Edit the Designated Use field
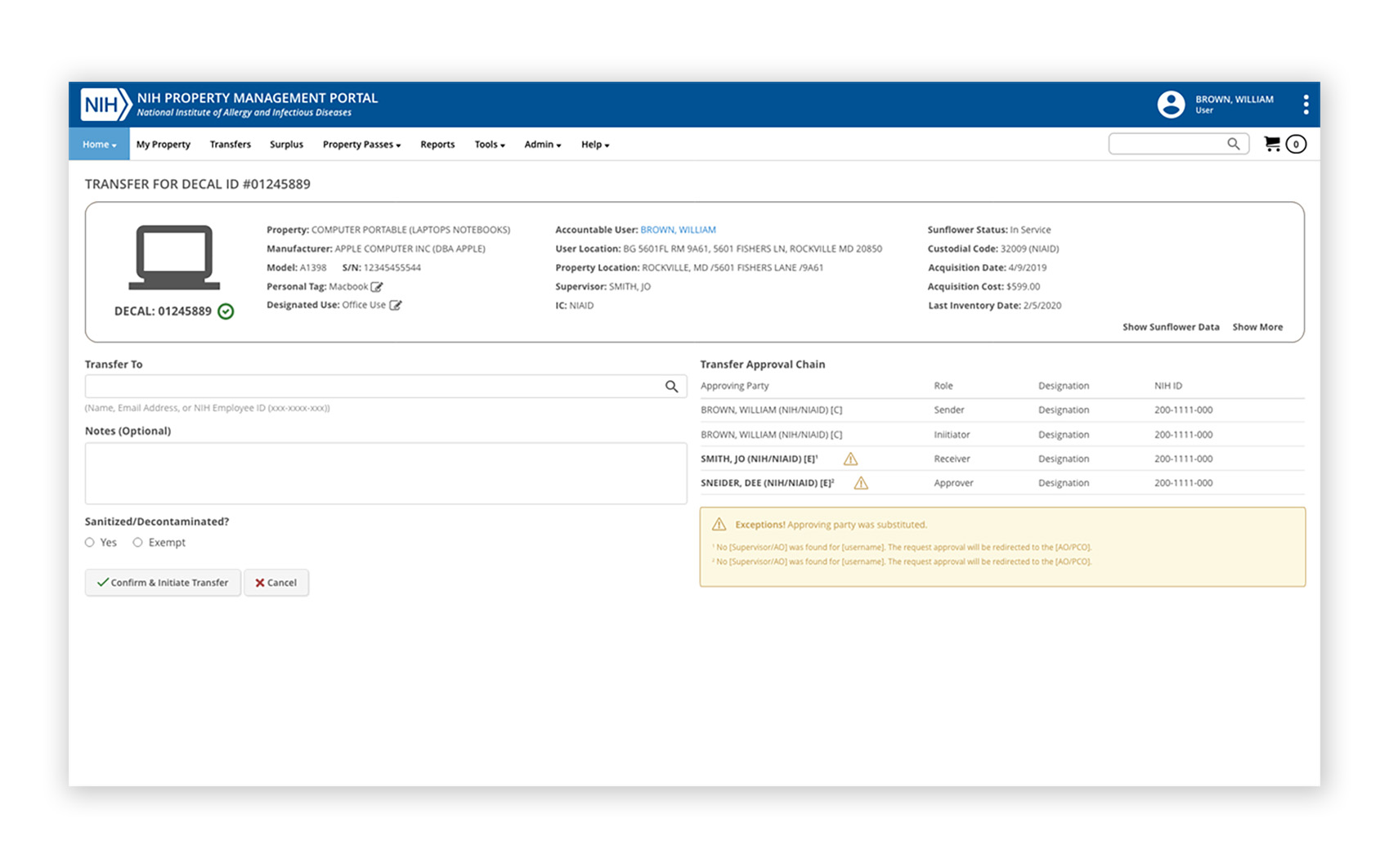1389x868 pixels. [x=396, y=306]
